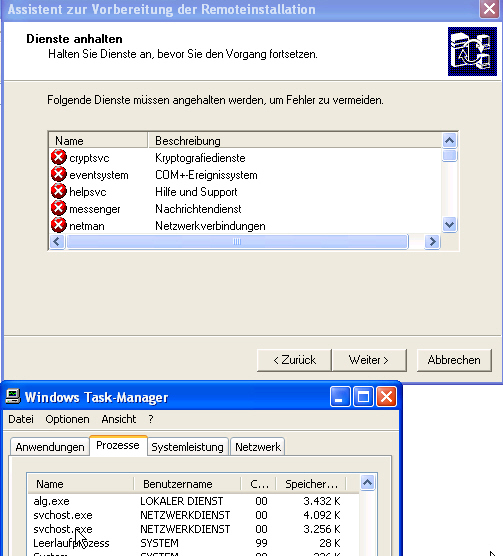The image size is (503, 556).
Task: Click the services list scroll-down arrow
Action: pos(449,224)
